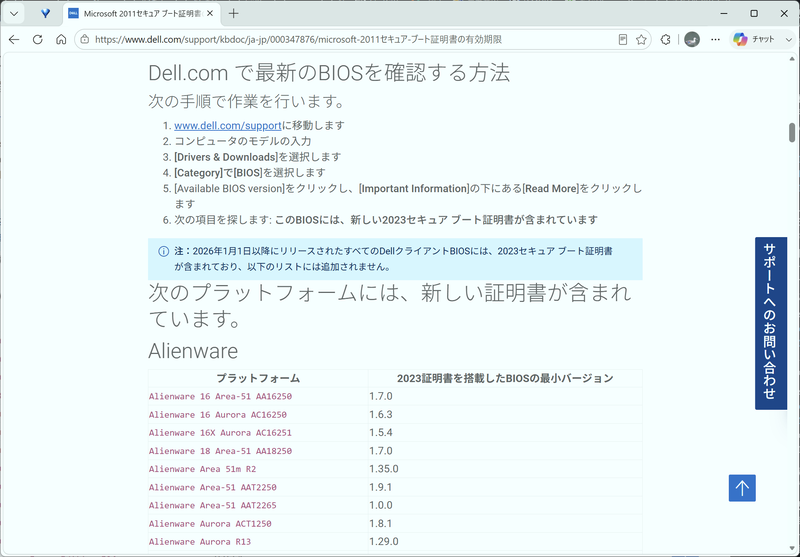Open immersive reader from address bar
This screenshot has height=557, width=800.
[x=622, y=39]
